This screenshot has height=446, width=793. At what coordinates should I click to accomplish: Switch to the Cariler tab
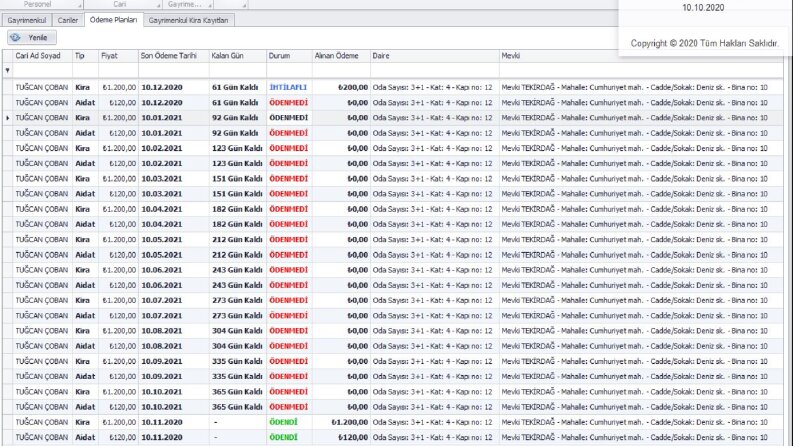[68, 20]
